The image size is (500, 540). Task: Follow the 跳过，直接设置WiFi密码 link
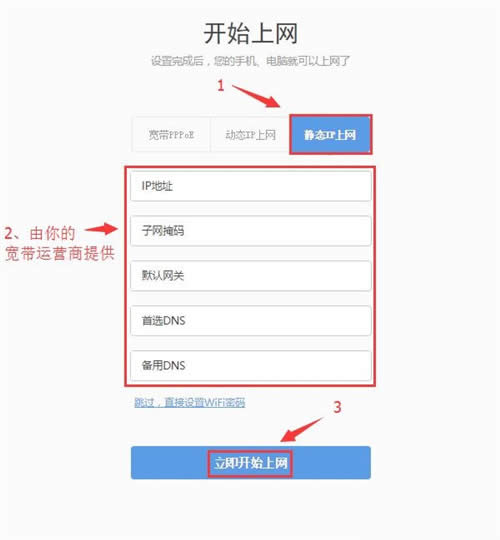pos(190,402)
